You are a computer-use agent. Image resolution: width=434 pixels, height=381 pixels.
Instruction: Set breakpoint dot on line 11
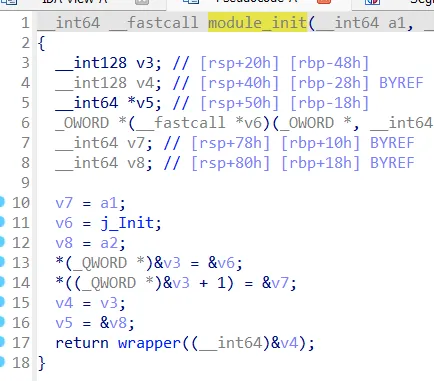coord(2,222)
